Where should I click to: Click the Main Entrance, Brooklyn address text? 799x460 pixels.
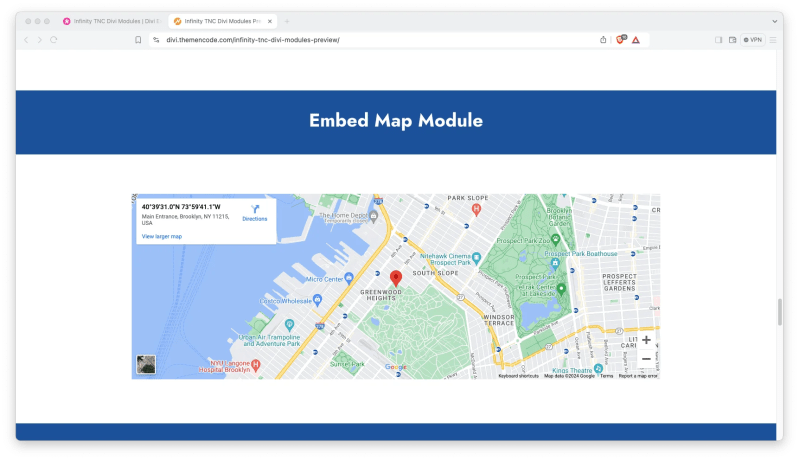click(x=185, y=220)
